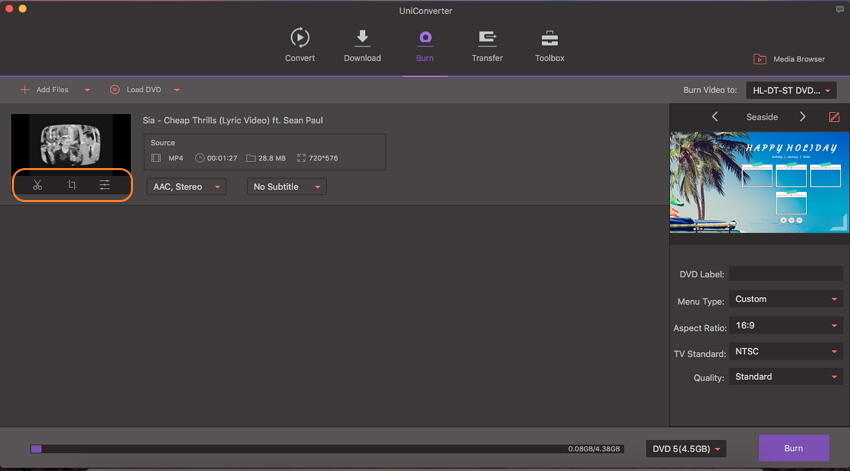Open the No Subtitle dropdown

pyautogui.click(x=286, y=186)
